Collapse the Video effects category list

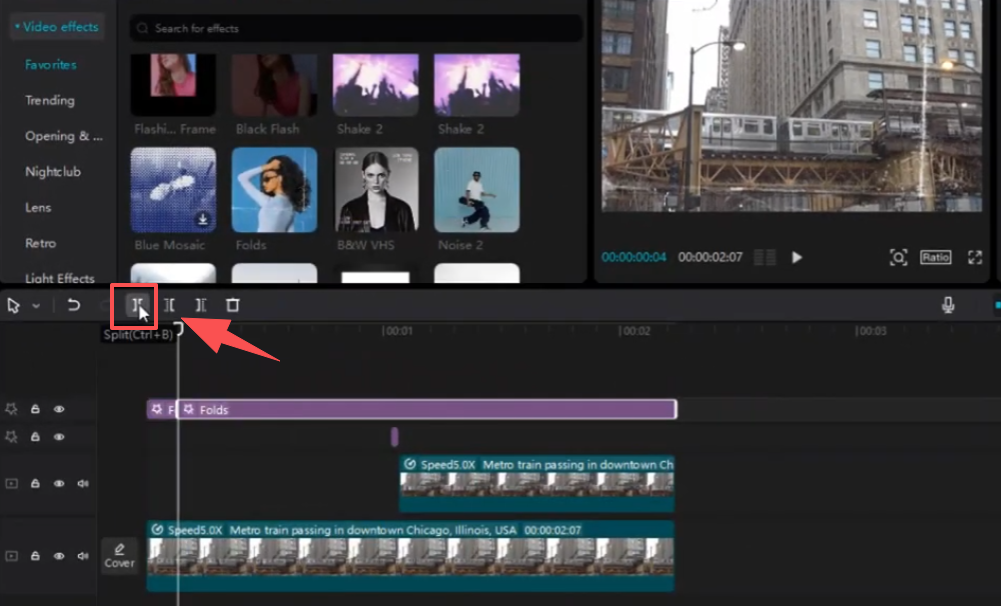[x=17, y=27]
